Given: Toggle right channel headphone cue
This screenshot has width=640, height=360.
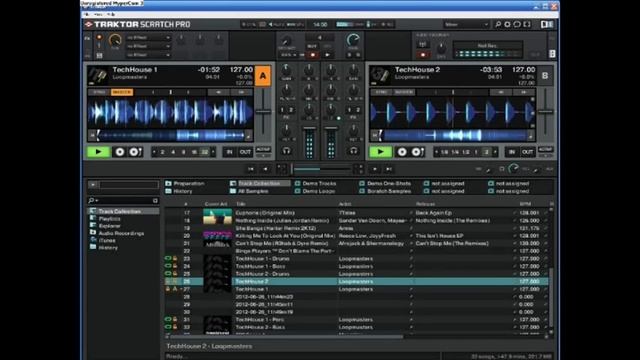Looking at the screenshot, I should tap(353, 151).
